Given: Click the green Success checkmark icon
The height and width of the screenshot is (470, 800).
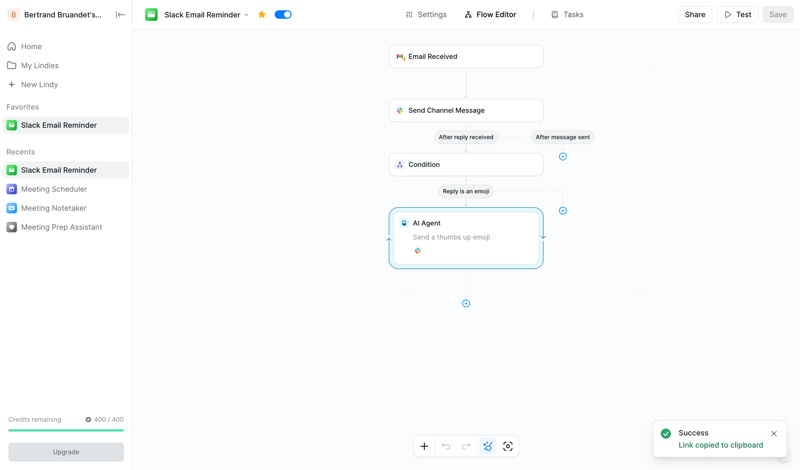Looking at the screenshot, I should tap(666, 434).
